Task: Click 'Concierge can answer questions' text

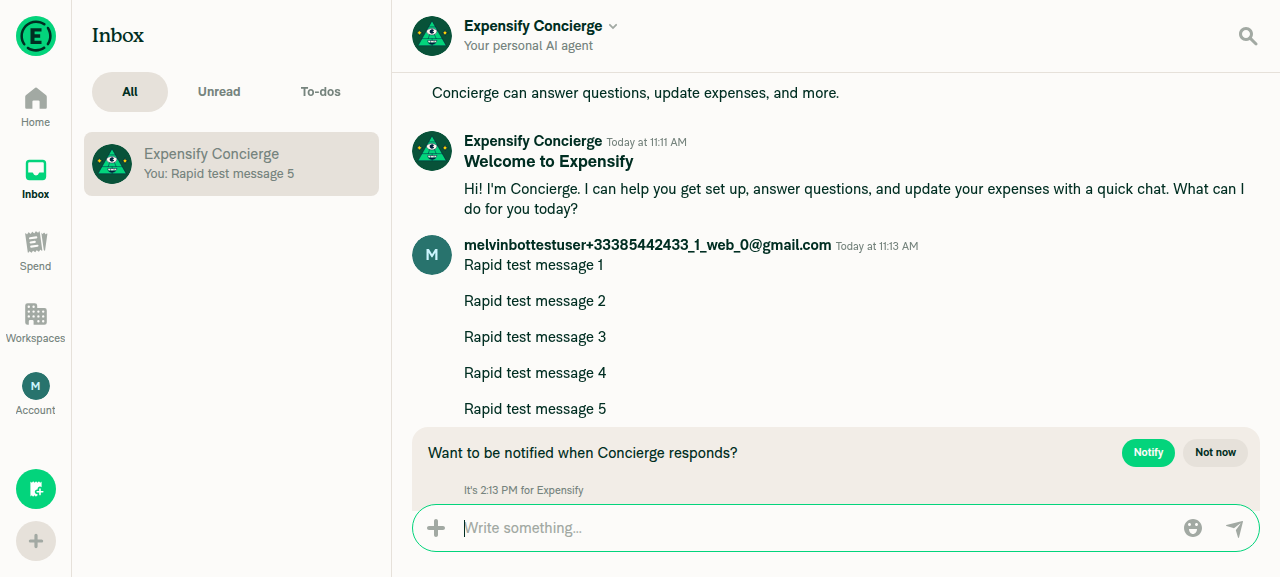Action: point(636,93)
